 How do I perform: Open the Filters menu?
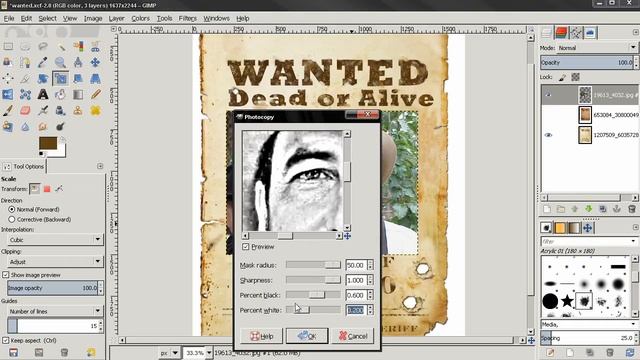coord(187,18)
